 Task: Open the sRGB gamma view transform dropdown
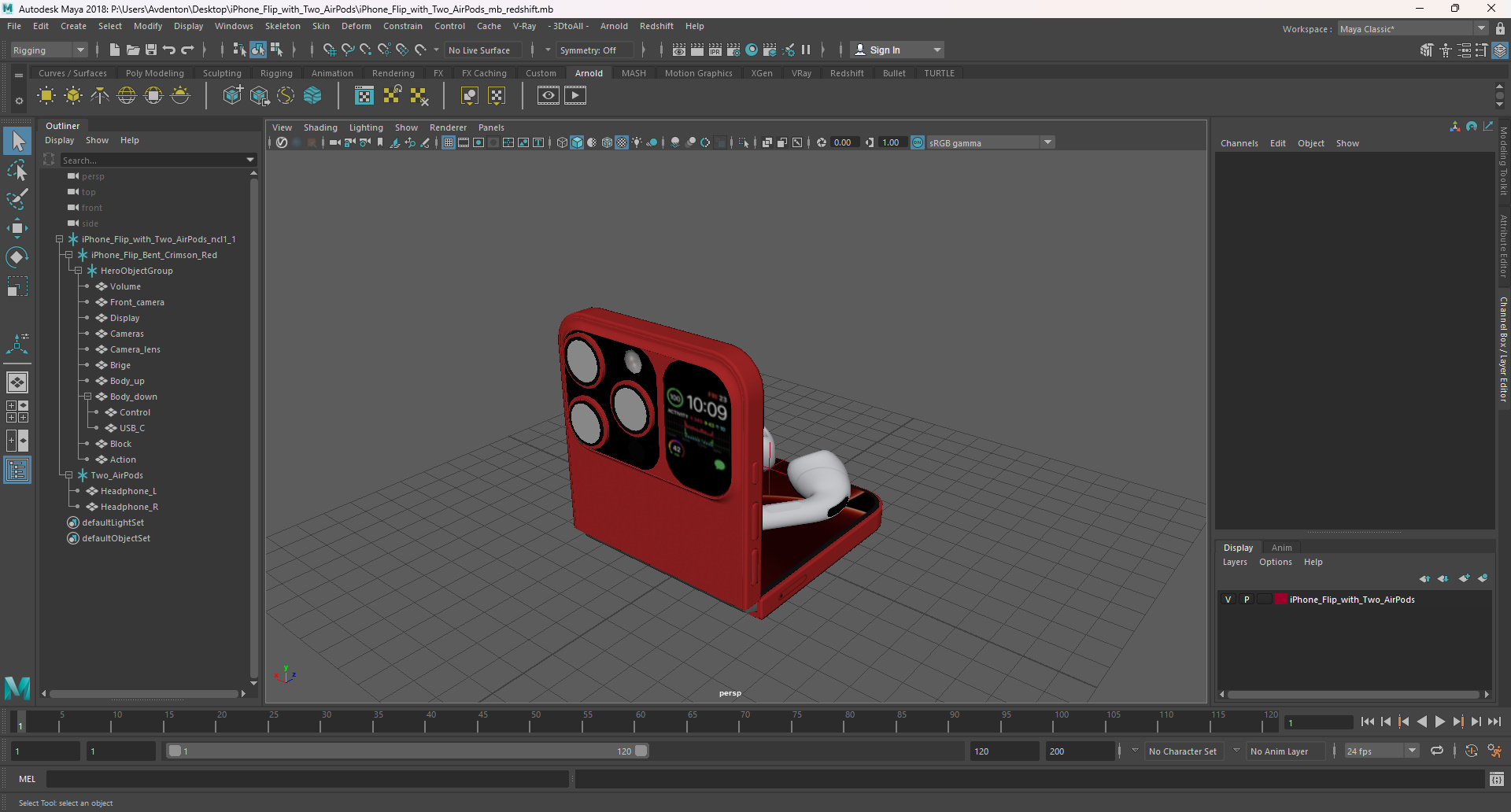point(990,142)
